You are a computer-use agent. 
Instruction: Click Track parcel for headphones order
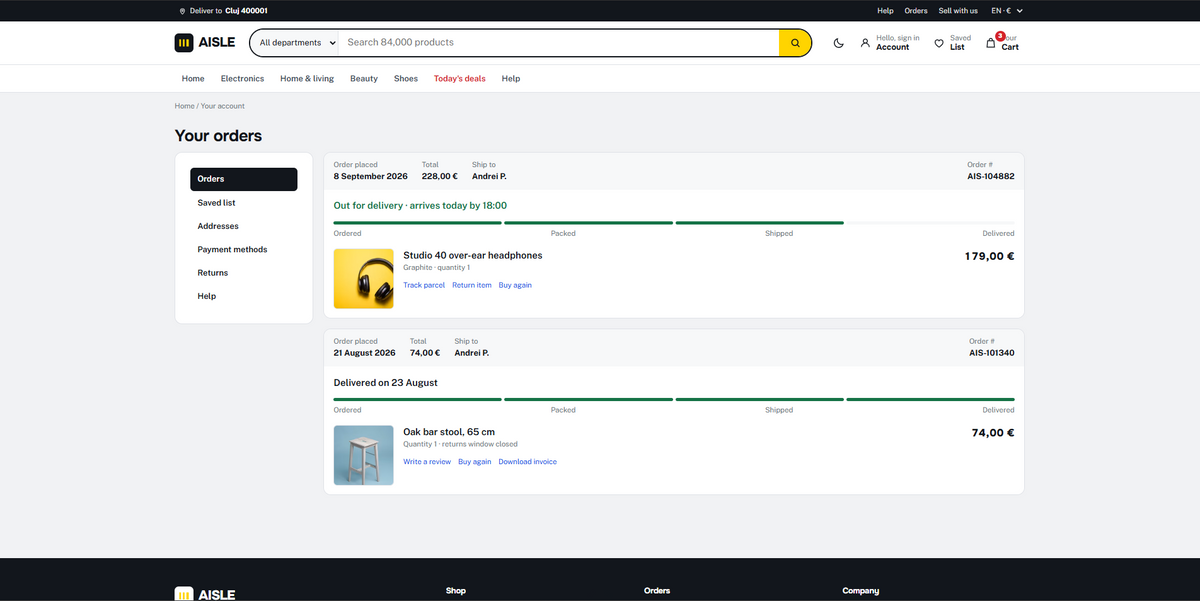(x=424, y=285)
